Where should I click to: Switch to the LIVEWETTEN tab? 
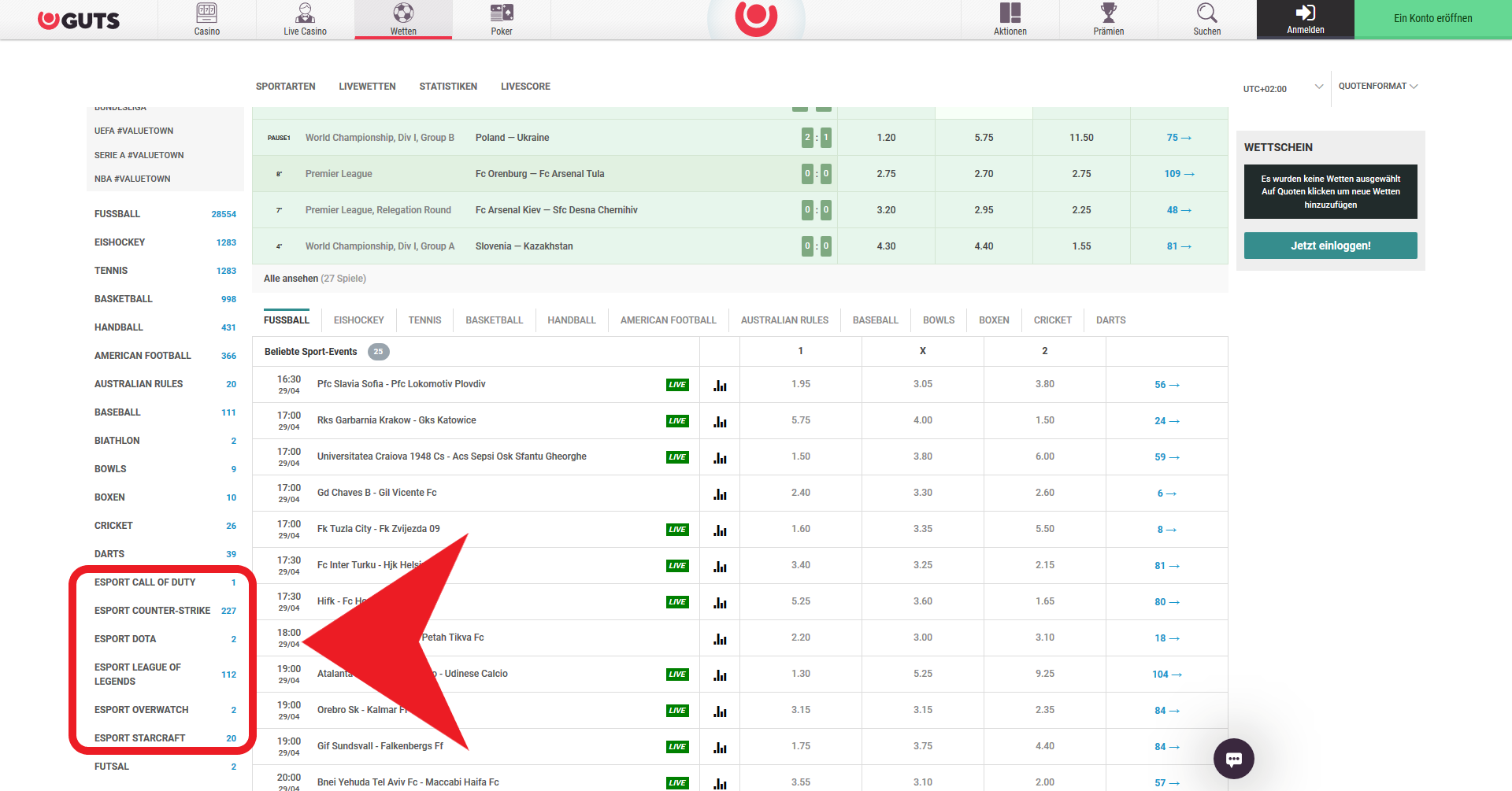[x=367, y=87]
